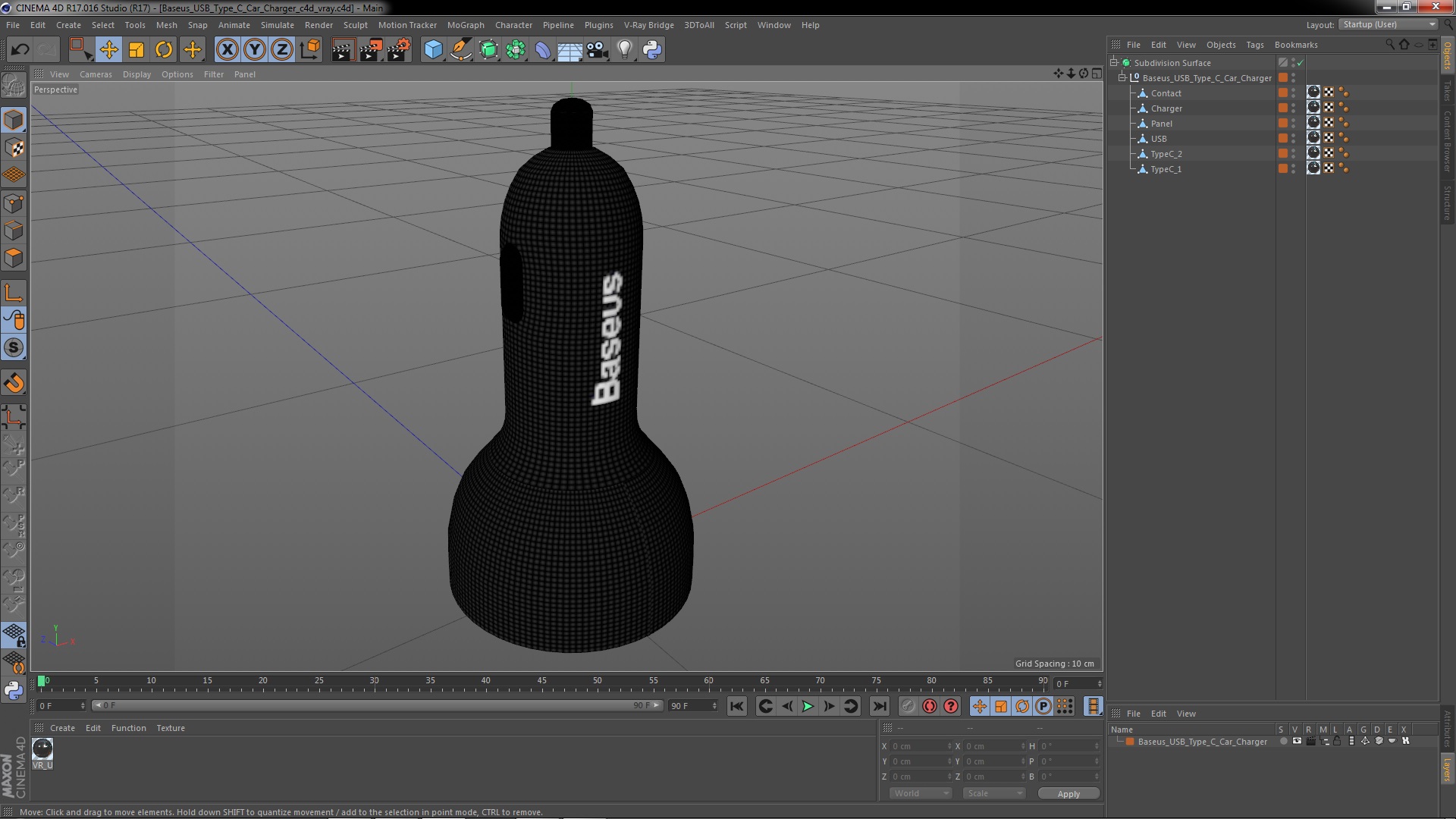Collapse the Subdivision Surface tree node
Viewport: 1456px width, 819px height.
1114,62
